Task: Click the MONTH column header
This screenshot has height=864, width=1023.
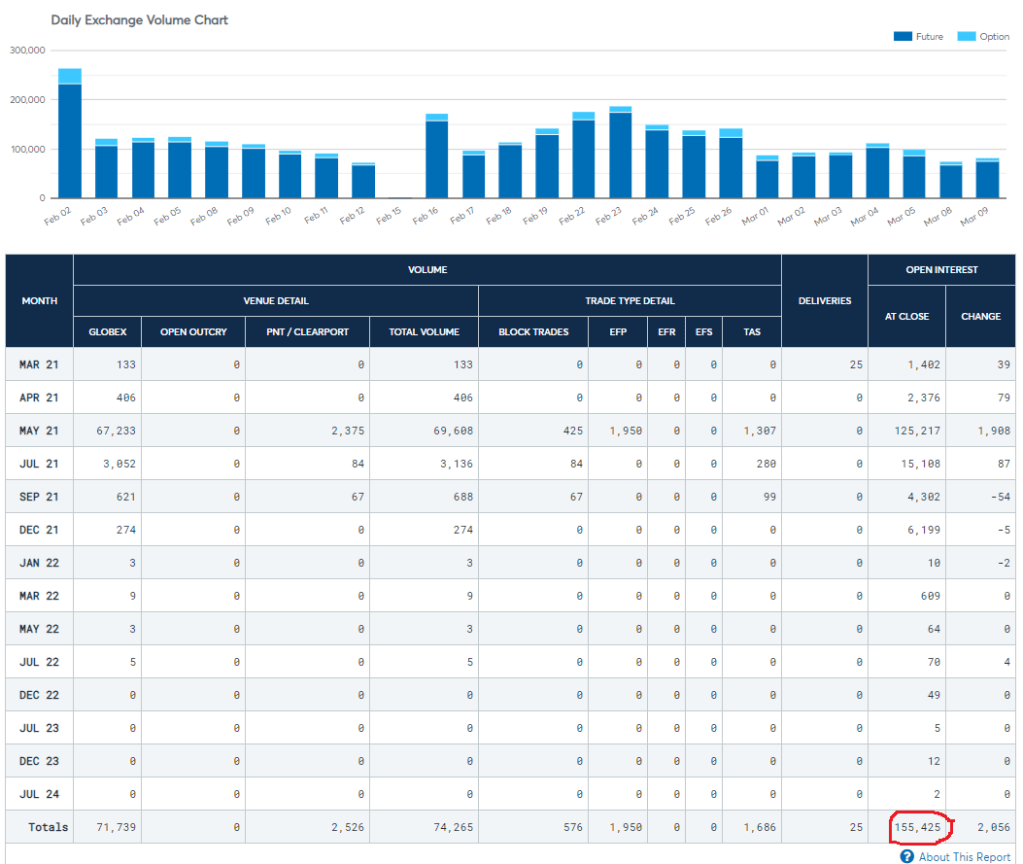Action: [39, 300]
